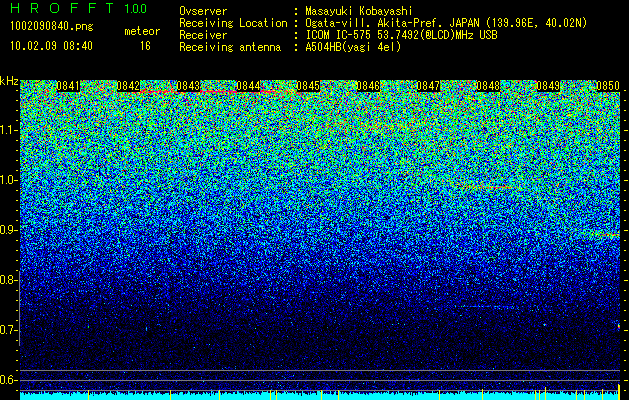629x400 pixels.
Task: Click the 0843 time marker
Action: coord(188,86)
